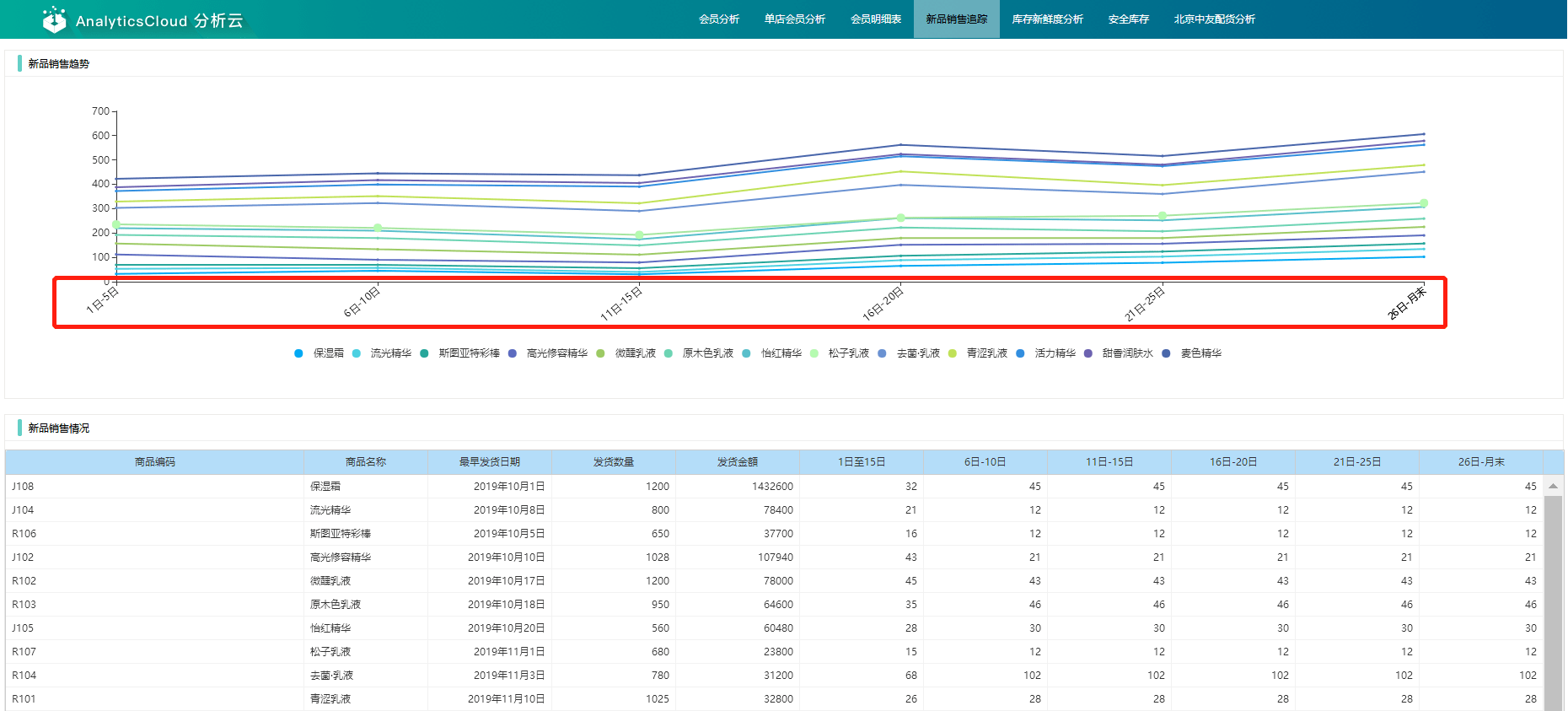Image resolution: width=1568 pixels, height=711 pixels.
Task: Click the 11日-15日 table column header
Action: pos(1109,462)
